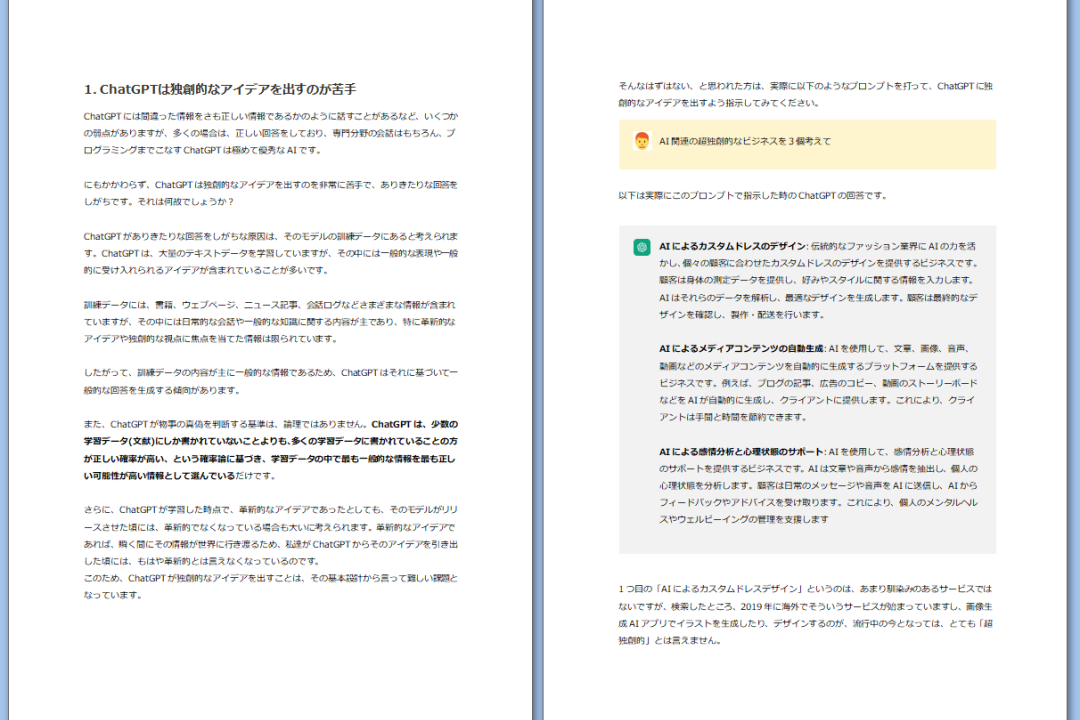Click the line starting "さらに、ChatGPTが学習した時点で"
Screen dimensions: 1080x720
click(271, 510)
